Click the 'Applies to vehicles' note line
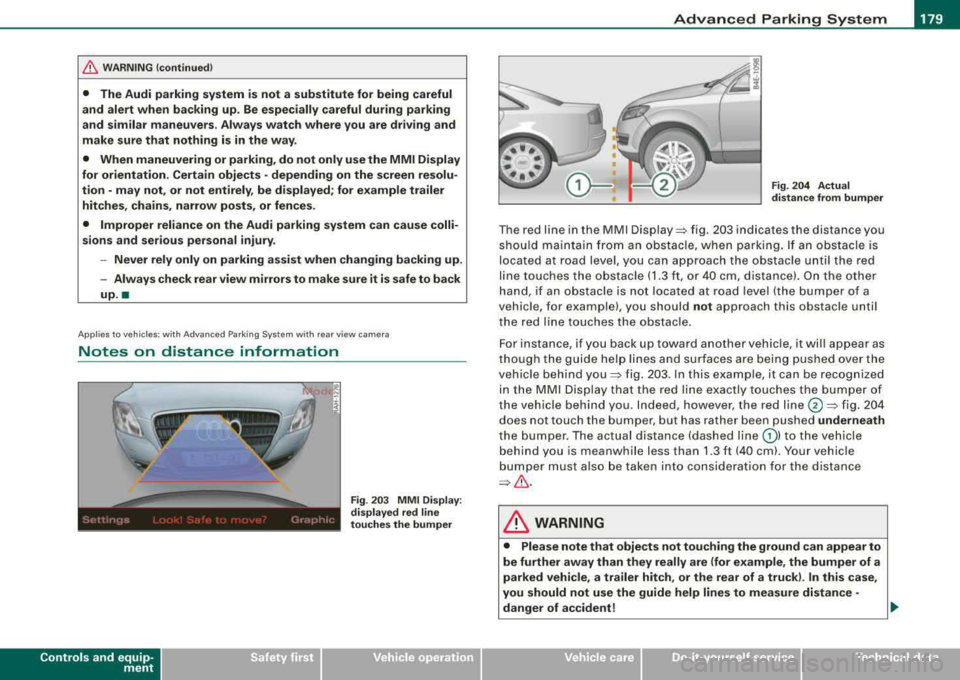Screen dimensions: 960x680 point(233,334)
